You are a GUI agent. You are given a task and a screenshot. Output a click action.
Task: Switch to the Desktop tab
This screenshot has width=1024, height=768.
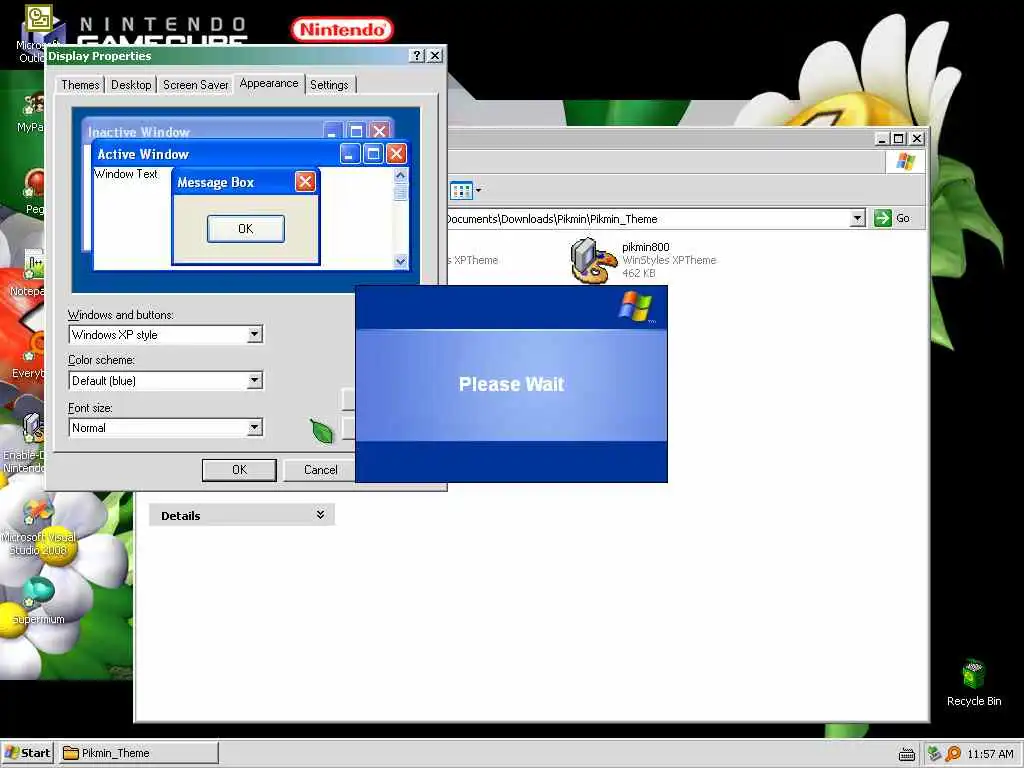[x=131, y=85]
